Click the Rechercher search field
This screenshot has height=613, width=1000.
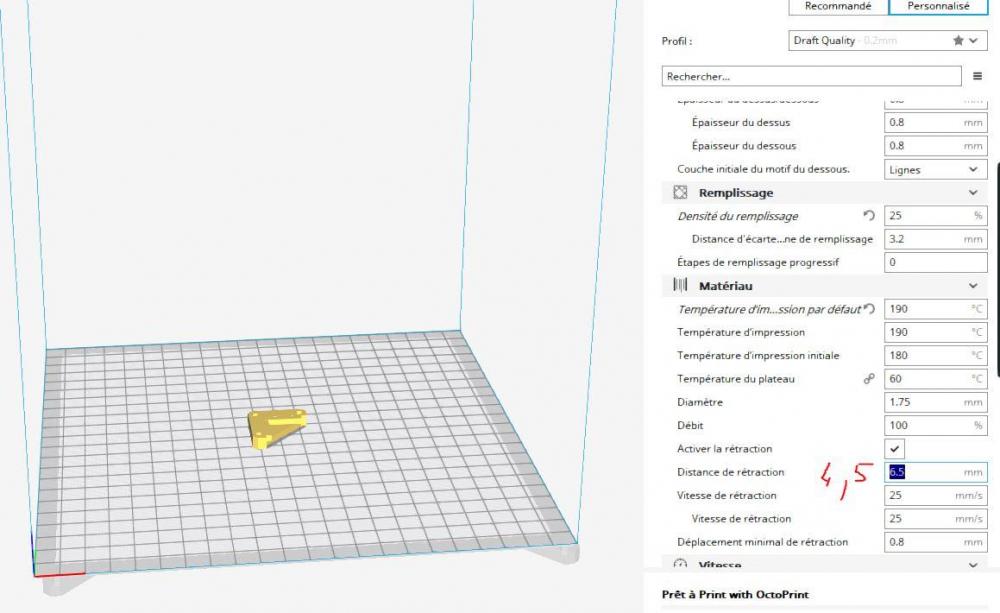(811, 77)
